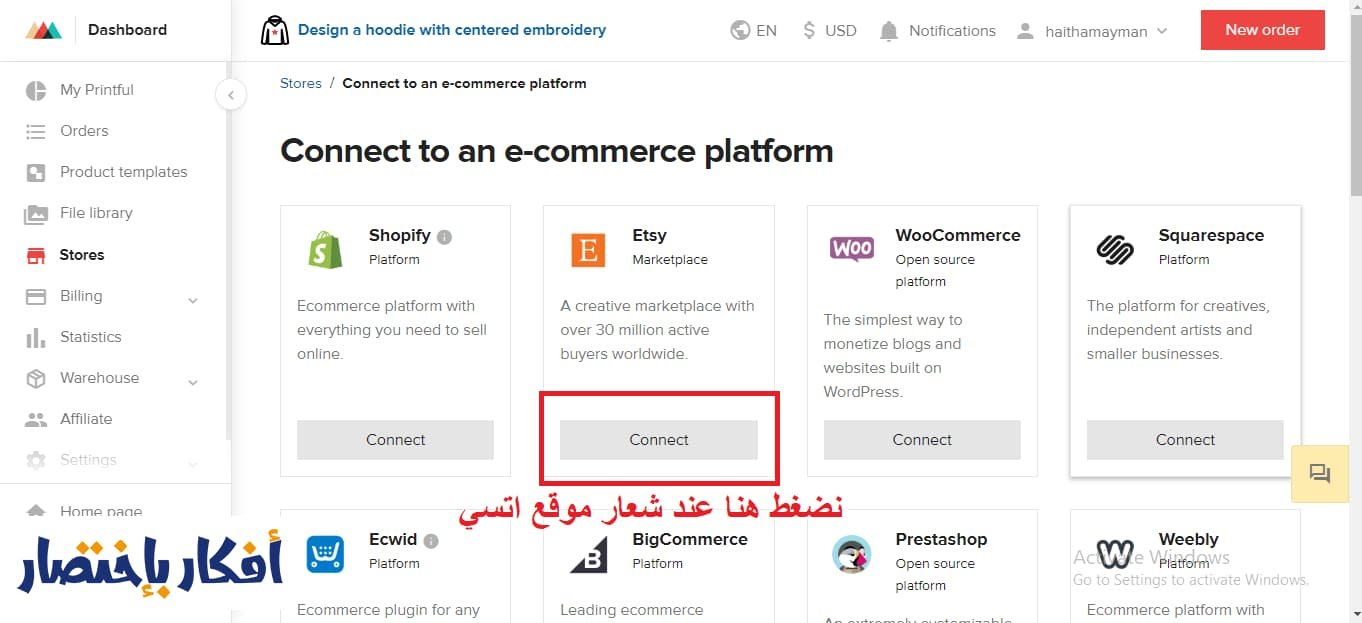The image size is (1362, 623).
Task: Click the Shopify info icon
Action: click(445, 237)
